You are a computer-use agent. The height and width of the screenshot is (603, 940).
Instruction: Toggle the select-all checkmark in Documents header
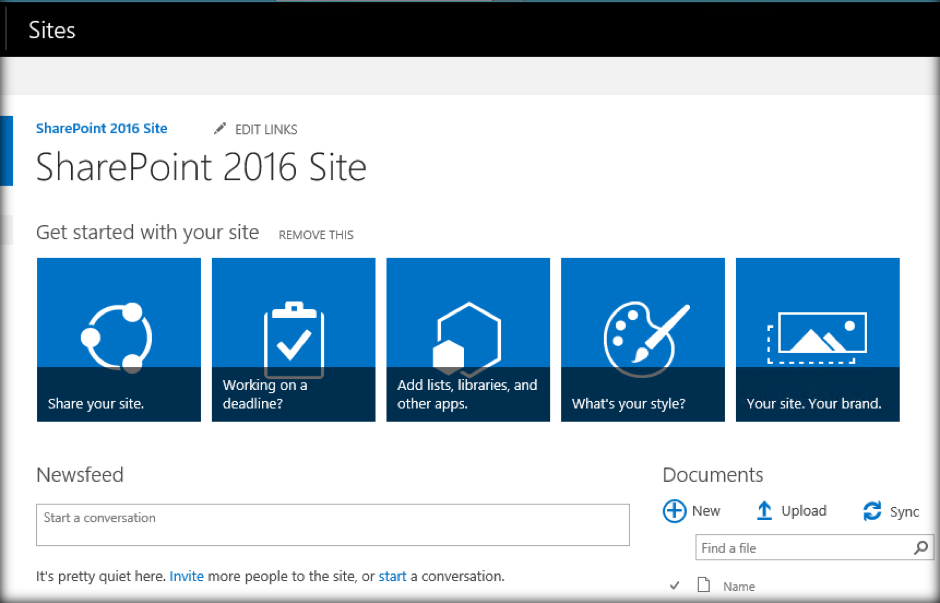coord(674,586)
